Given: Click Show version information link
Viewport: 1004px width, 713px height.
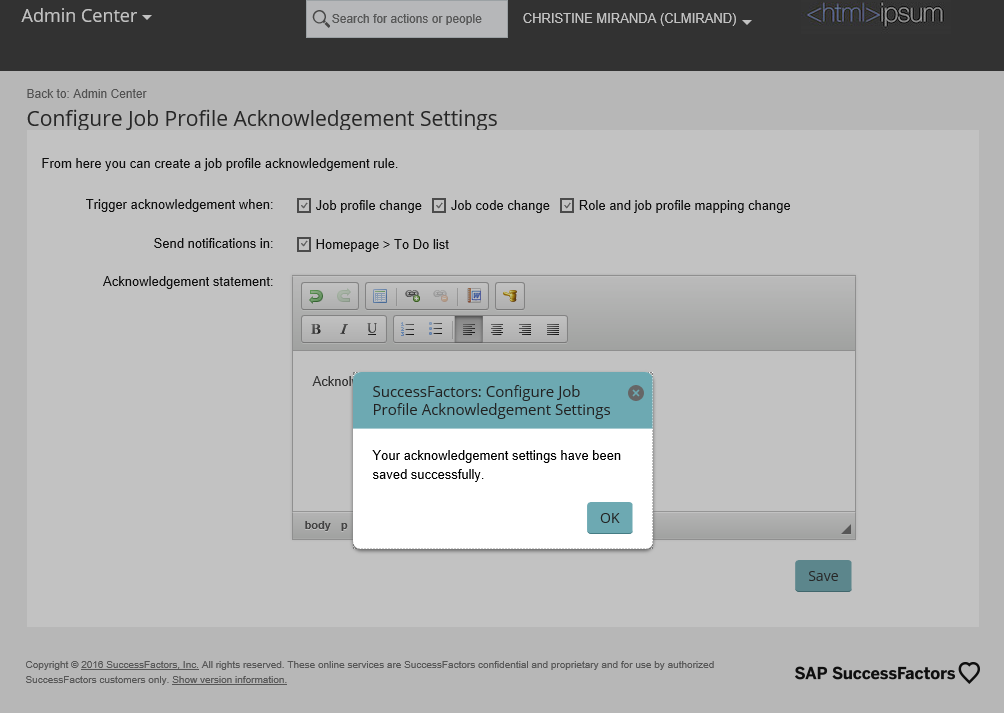Looking at the screenshot, I should [229, 680].
